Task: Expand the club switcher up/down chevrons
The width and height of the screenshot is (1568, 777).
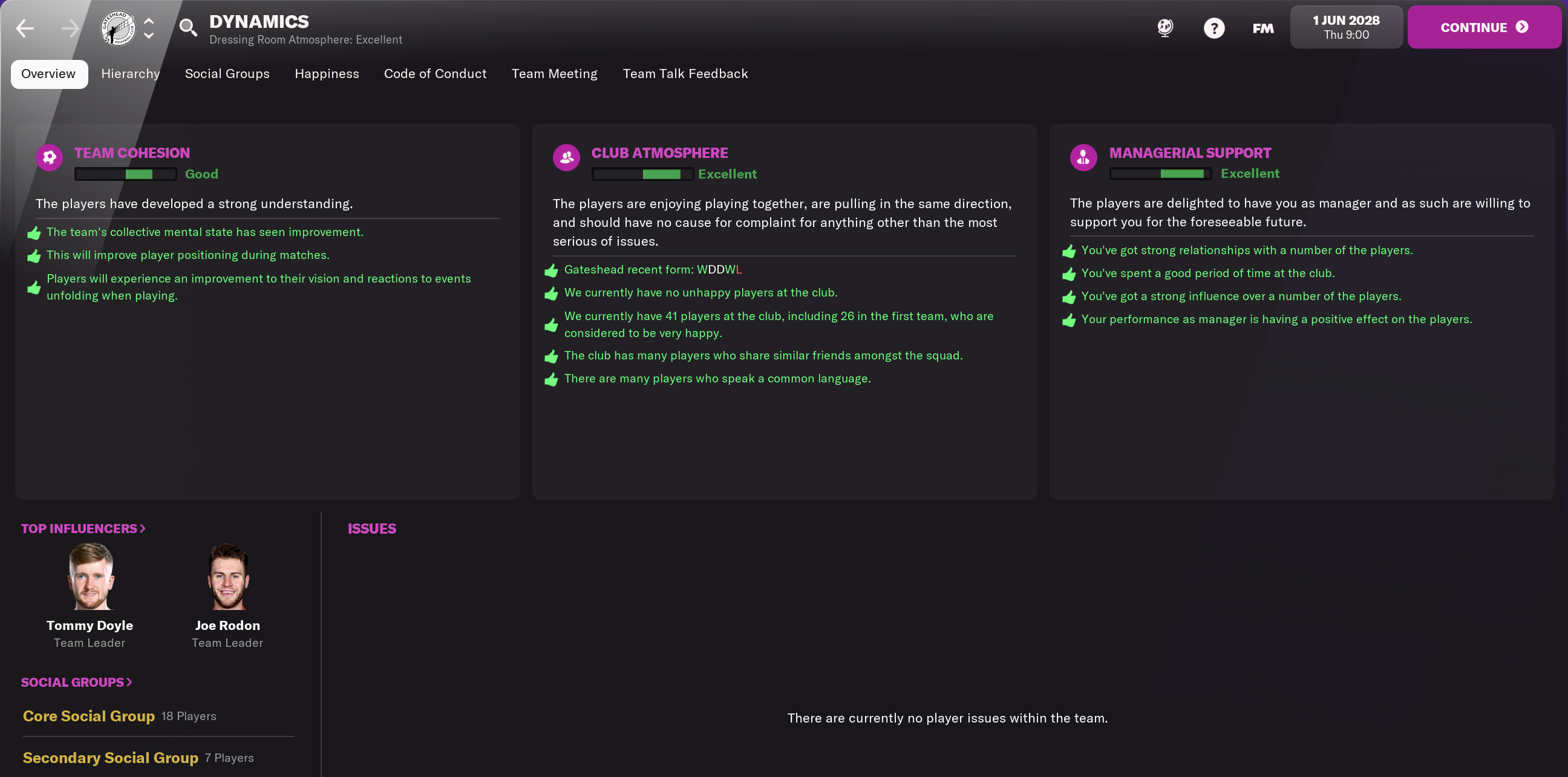Action: coord(149,28)
